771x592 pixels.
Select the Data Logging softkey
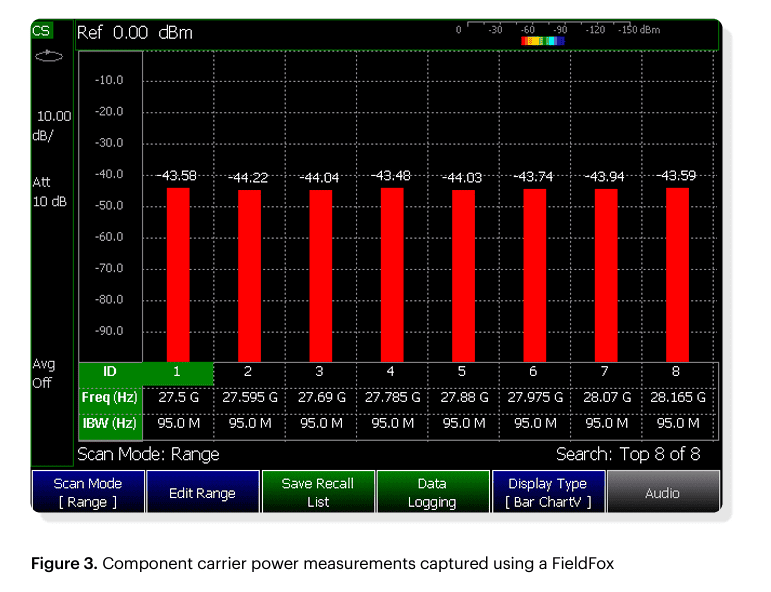click(x=433, y=492)
